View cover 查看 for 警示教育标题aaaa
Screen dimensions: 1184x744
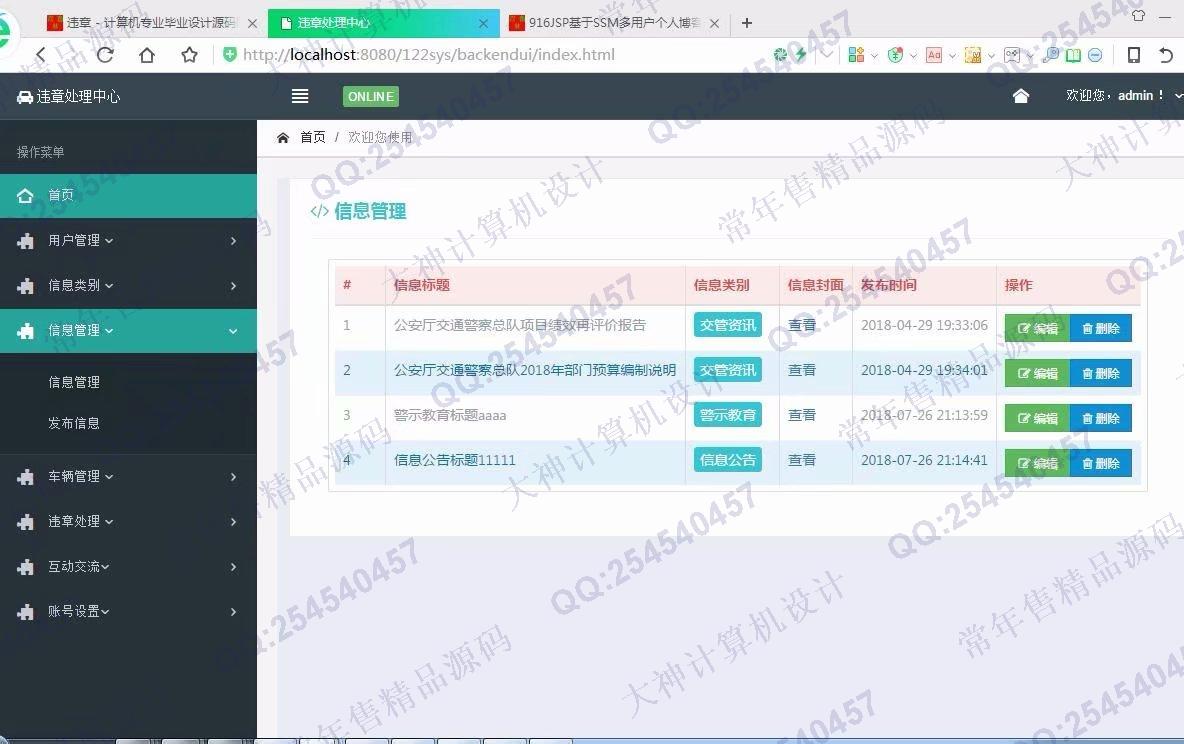point(802,415)
